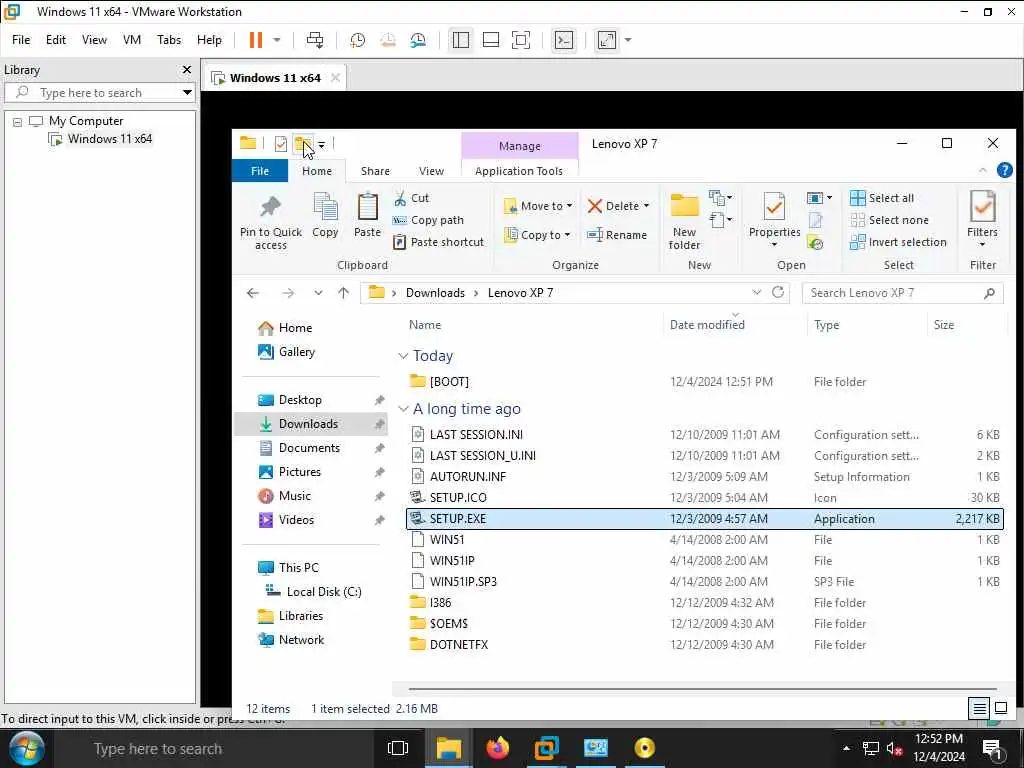Click the Send Ctrl+Alt+Del icon in the VMware toolbar

(x=315, y=40)
